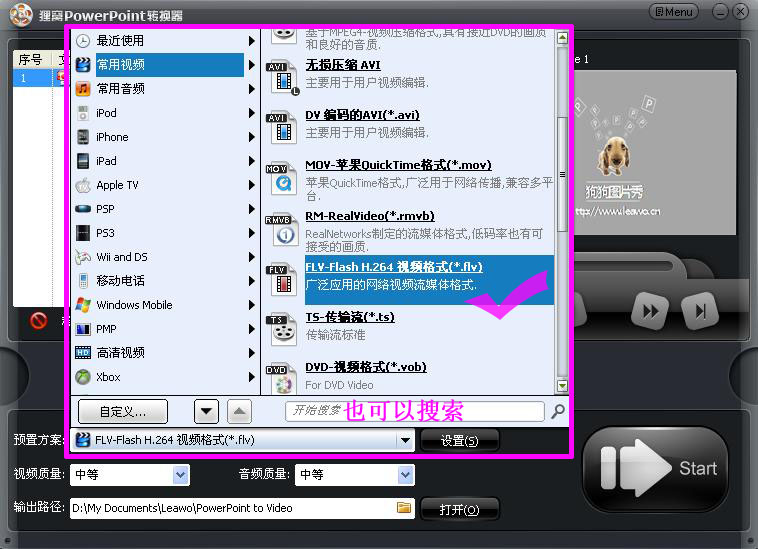
Task: Click the Apple TV icon
Action: click(83, 185)
